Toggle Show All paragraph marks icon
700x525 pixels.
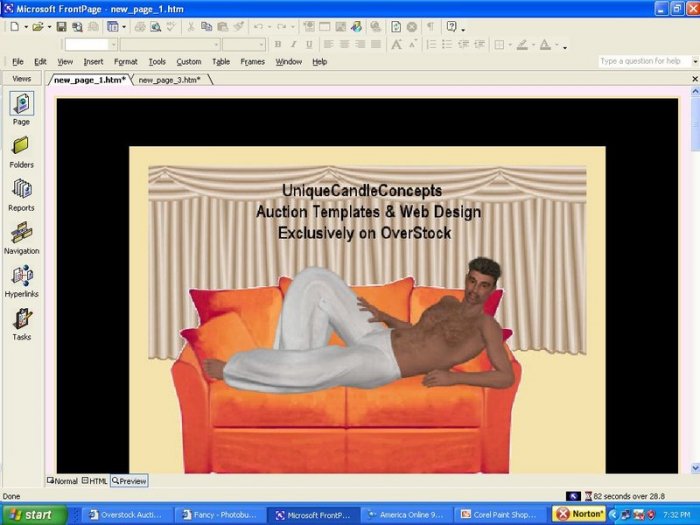click(x=430, y=27)
